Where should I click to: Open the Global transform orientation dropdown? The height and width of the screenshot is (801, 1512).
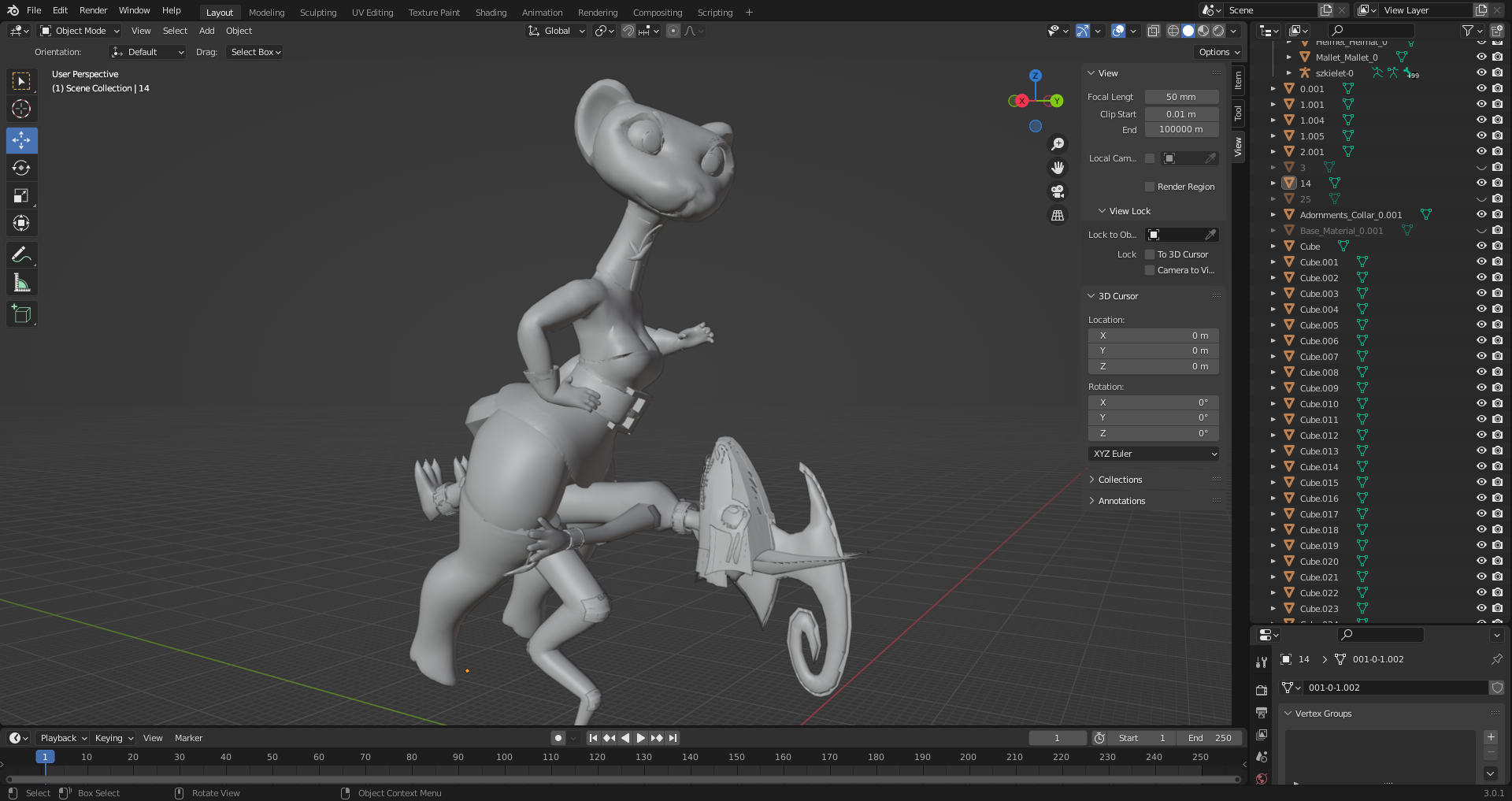[557, 31]
